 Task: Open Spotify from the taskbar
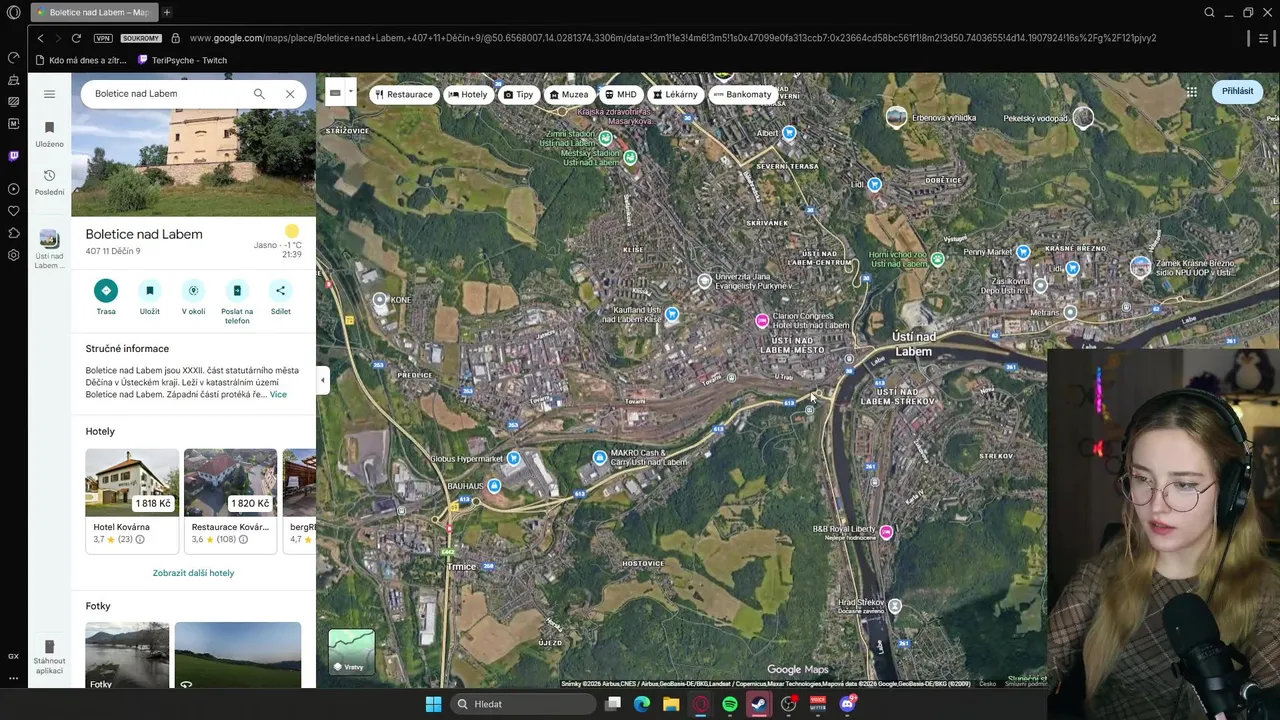pyautogui.click(x=730, y=704)
